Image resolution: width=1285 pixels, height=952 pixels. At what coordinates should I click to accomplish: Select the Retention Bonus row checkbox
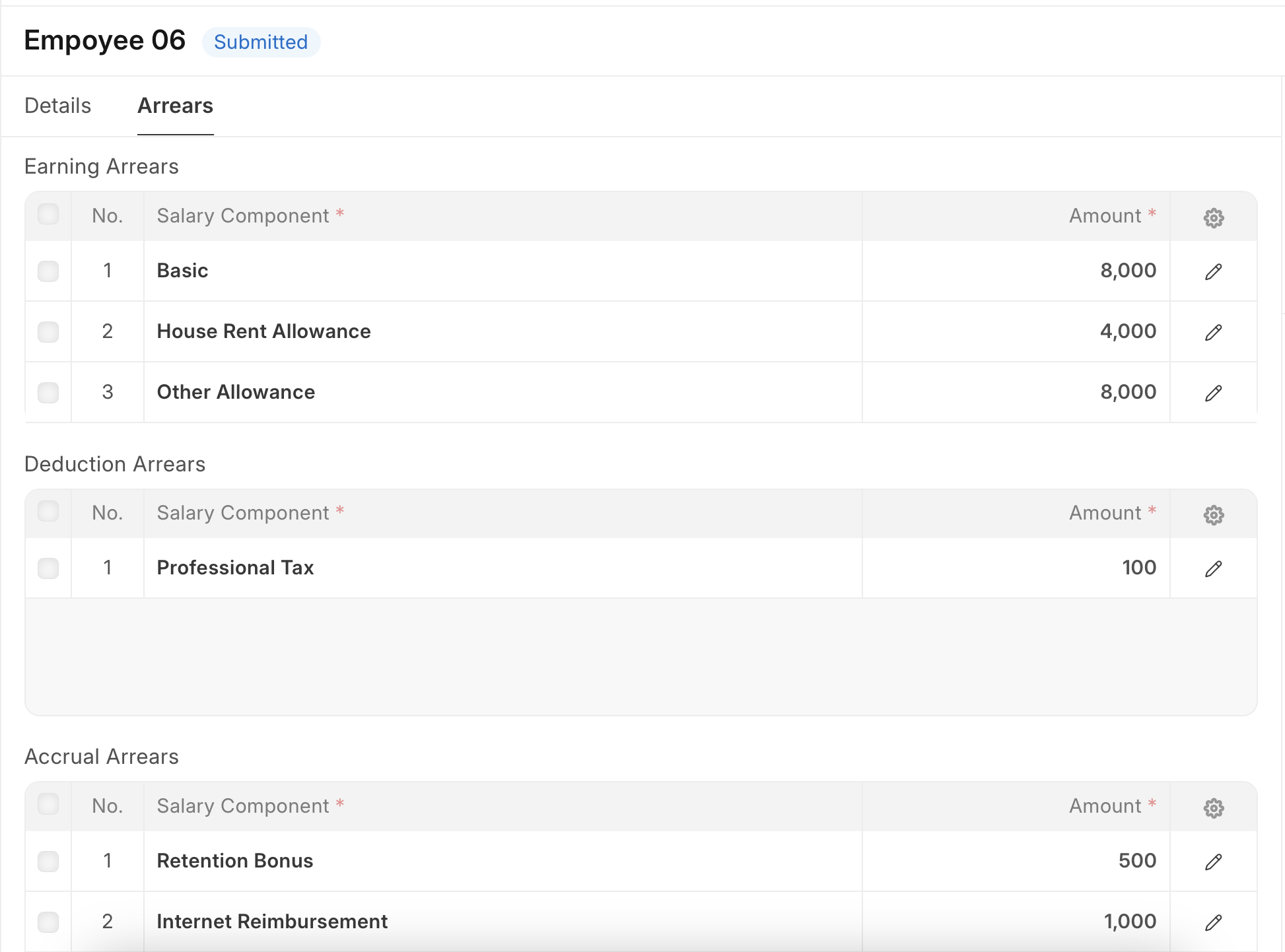(x=48, y=862)
